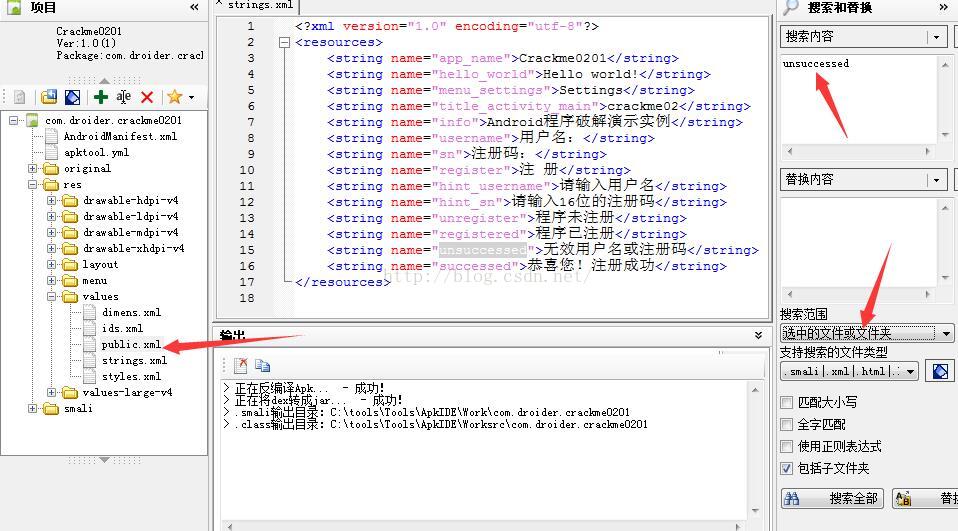Click the green plus add icon

101,97
